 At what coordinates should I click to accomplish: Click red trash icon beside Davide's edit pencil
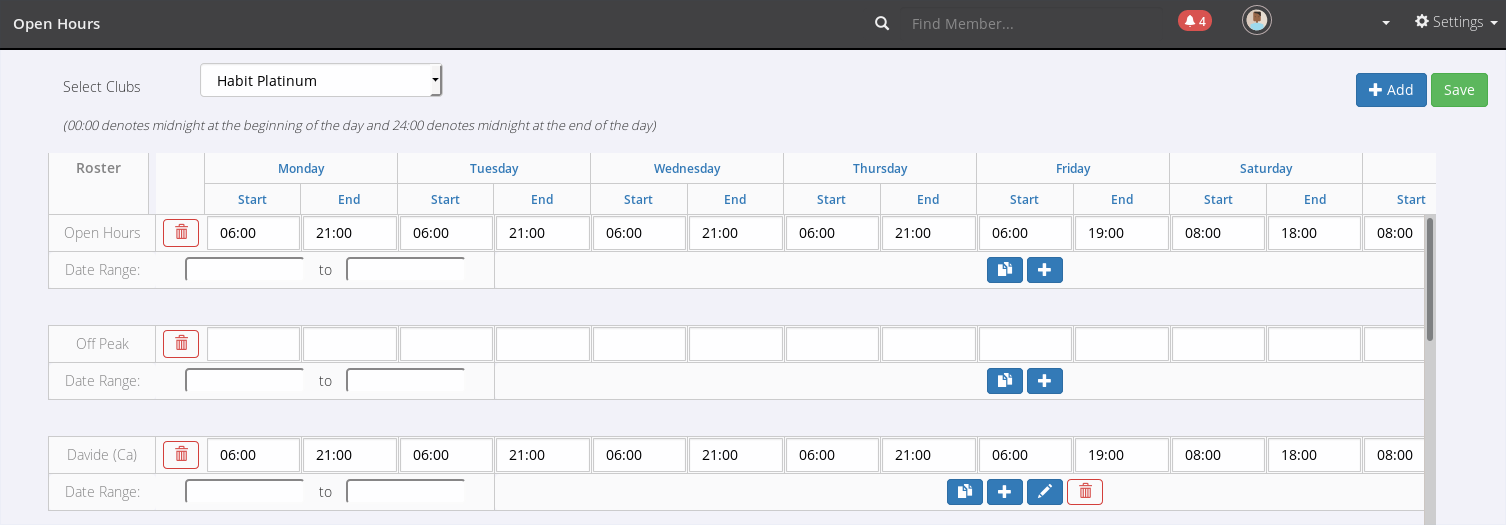(1084, 492)
